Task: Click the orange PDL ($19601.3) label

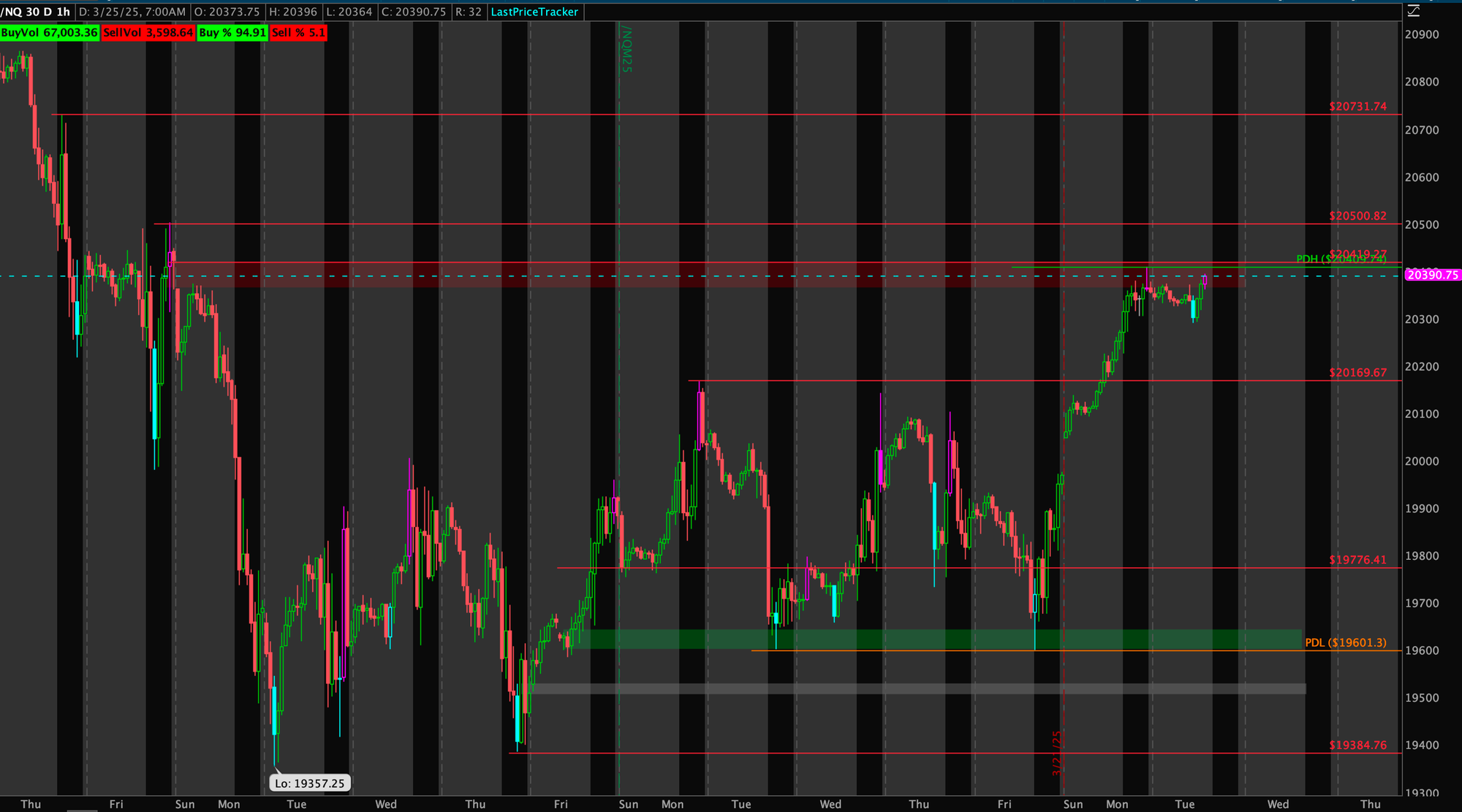Action: coord(1345,642)
